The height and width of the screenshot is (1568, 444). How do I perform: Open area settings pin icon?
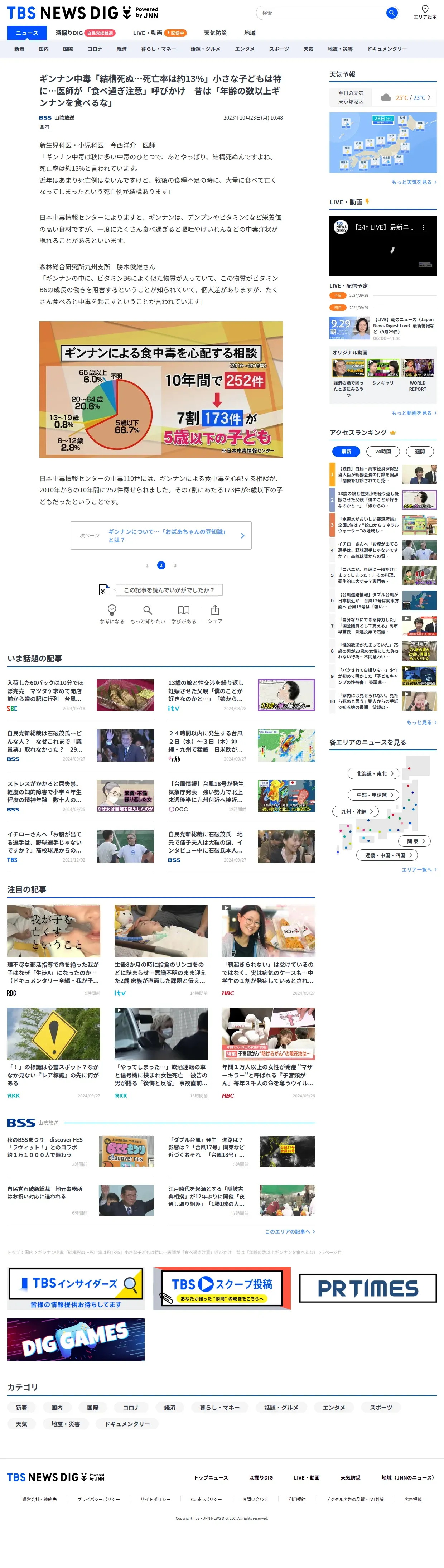pos(425,9)
